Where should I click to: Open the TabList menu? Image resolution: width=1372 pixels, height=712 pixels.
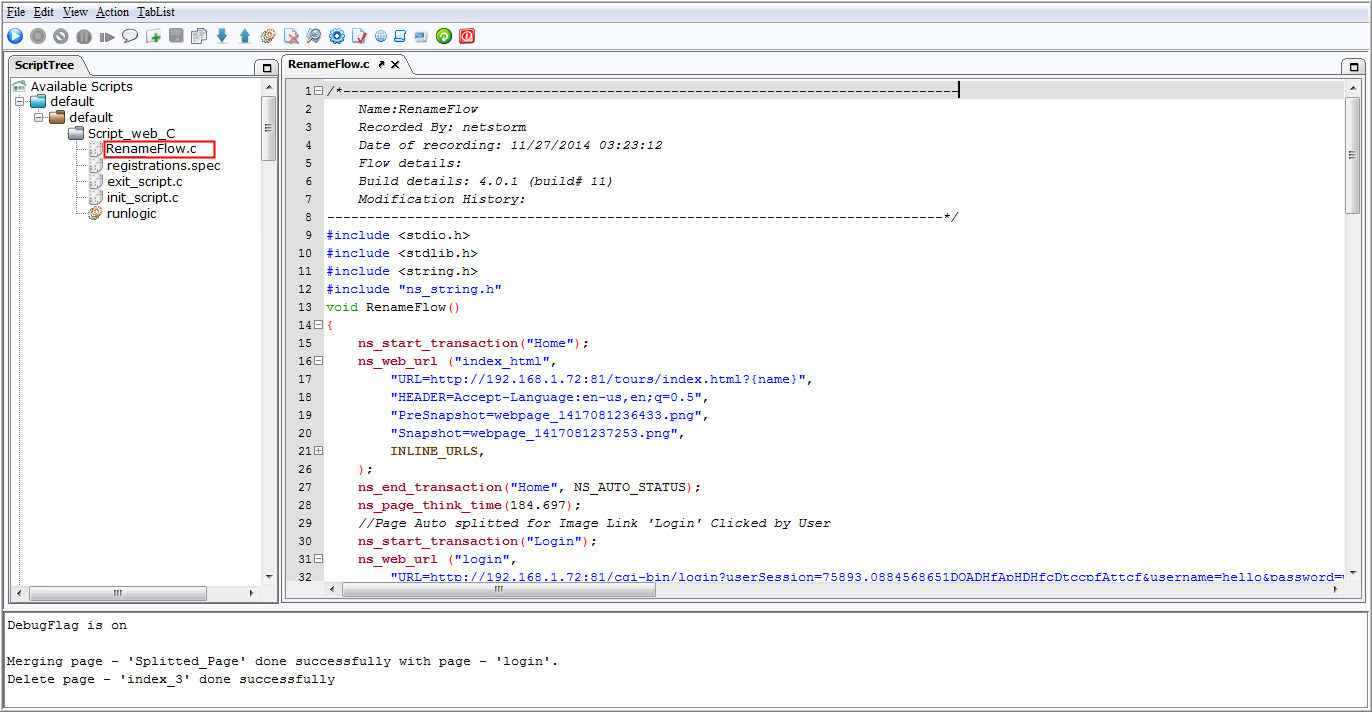click(156, 12)
